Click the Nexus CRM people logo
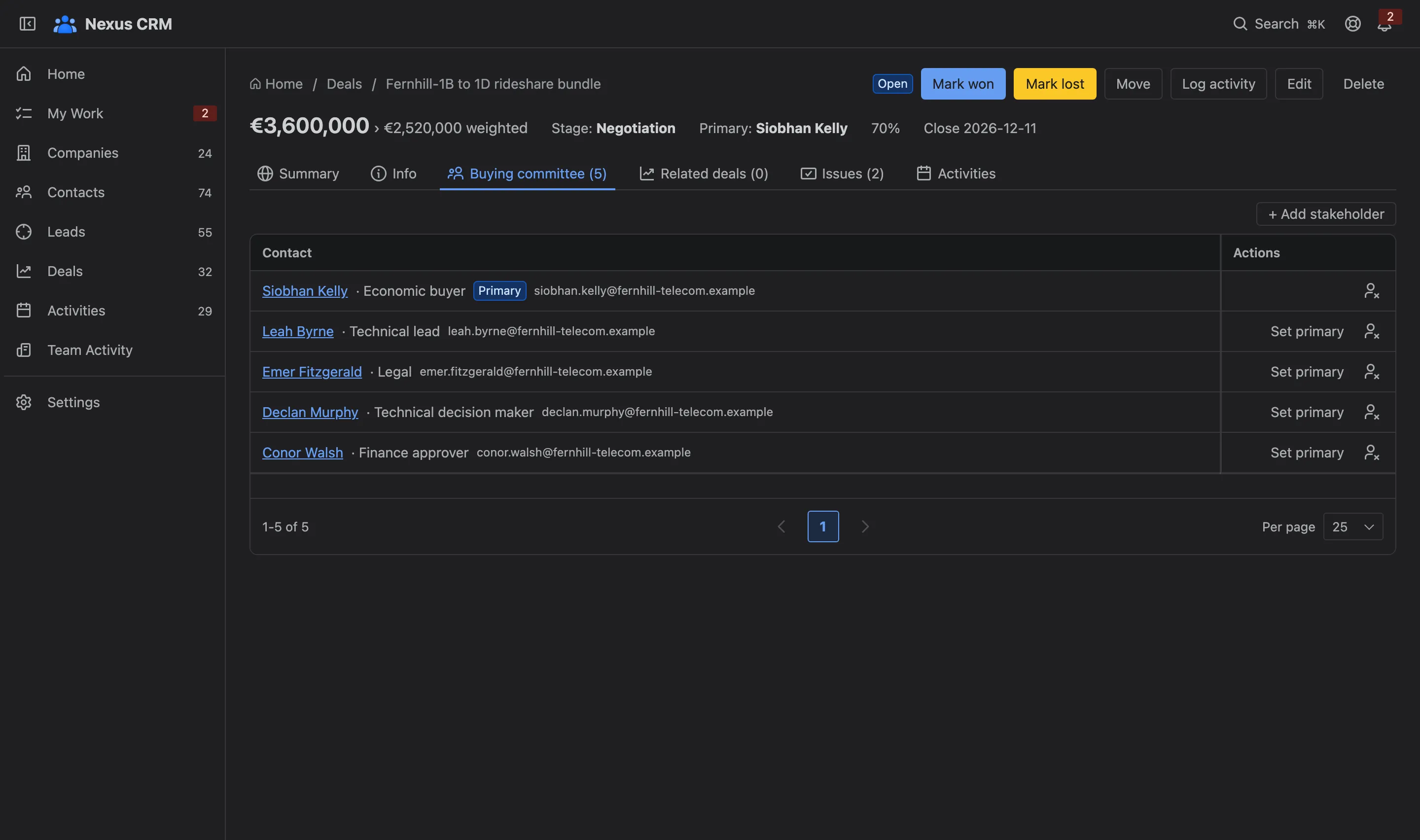The image size is (1420, 840). tap(65, 24)
